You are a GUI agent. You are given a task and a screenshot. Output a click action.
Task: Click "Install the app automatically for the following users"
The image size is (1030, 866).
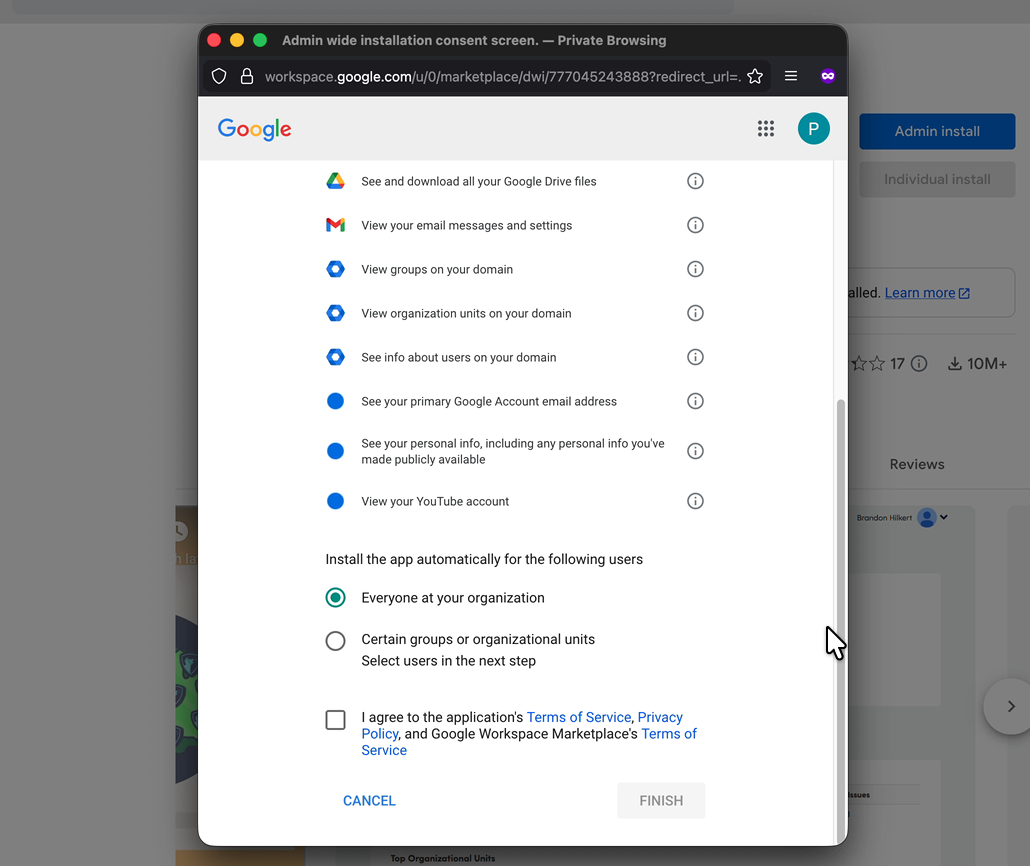(484, 559)
